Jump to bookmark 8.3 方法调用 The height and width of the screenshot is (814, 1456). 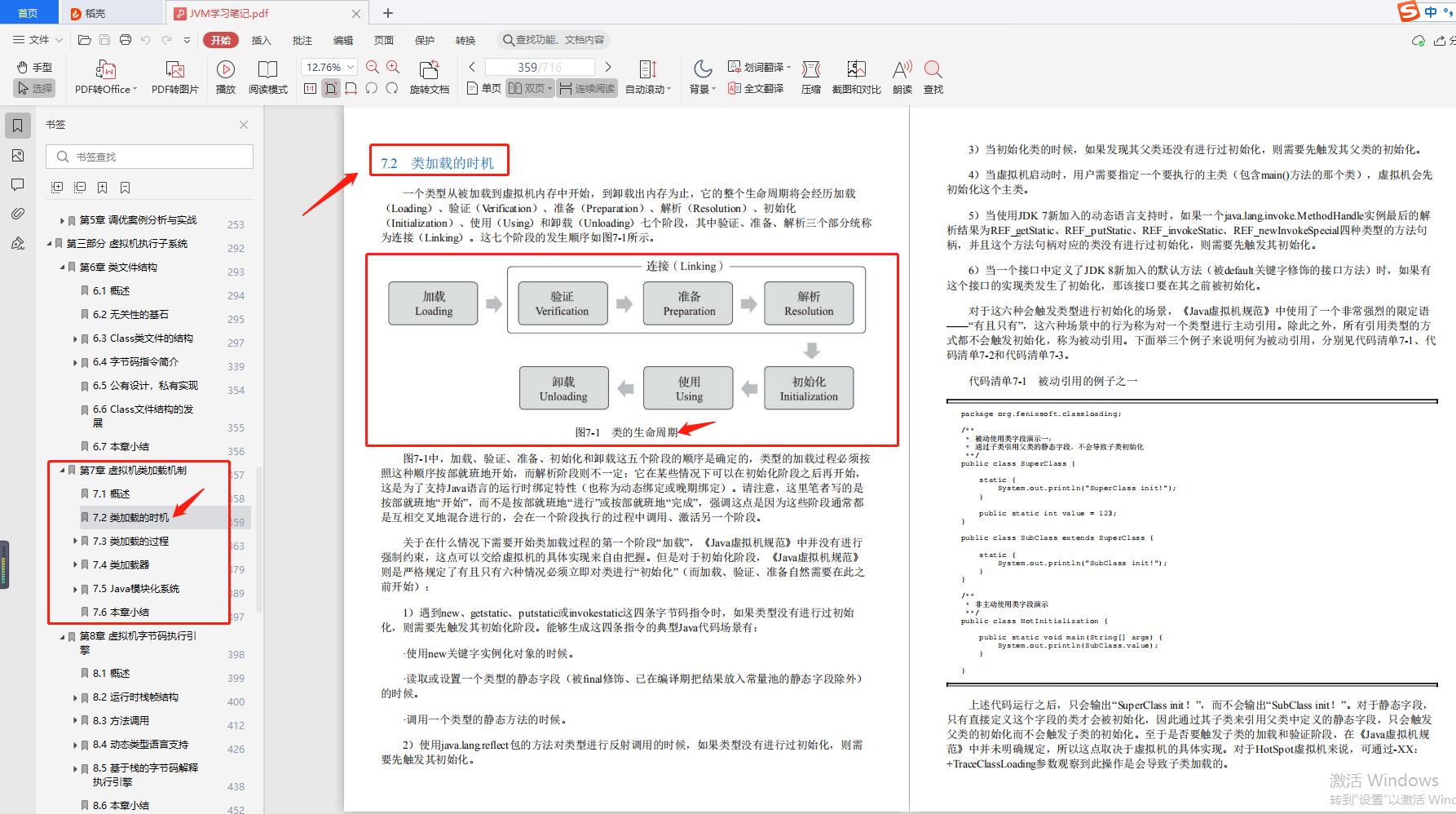(121, 720)
